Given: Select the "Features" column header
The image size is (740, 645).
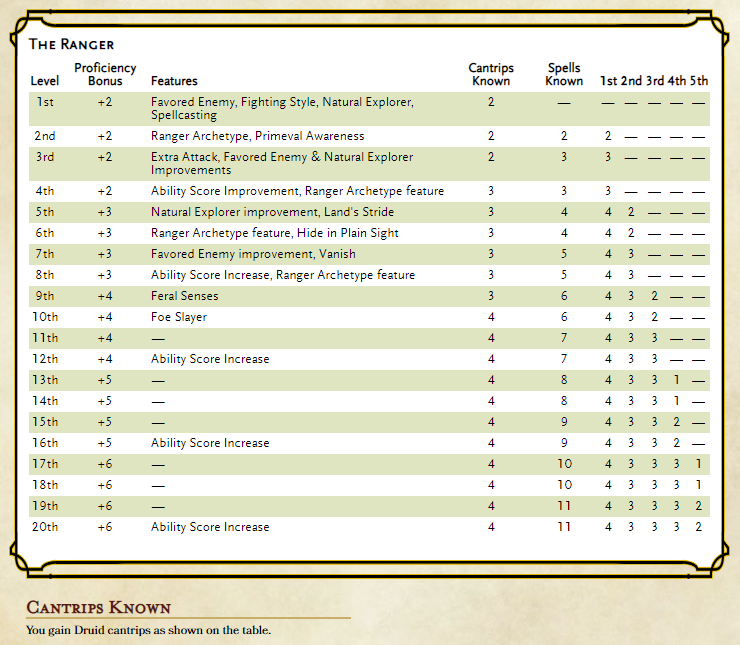Looking at the screenshot, I should 174,81.
